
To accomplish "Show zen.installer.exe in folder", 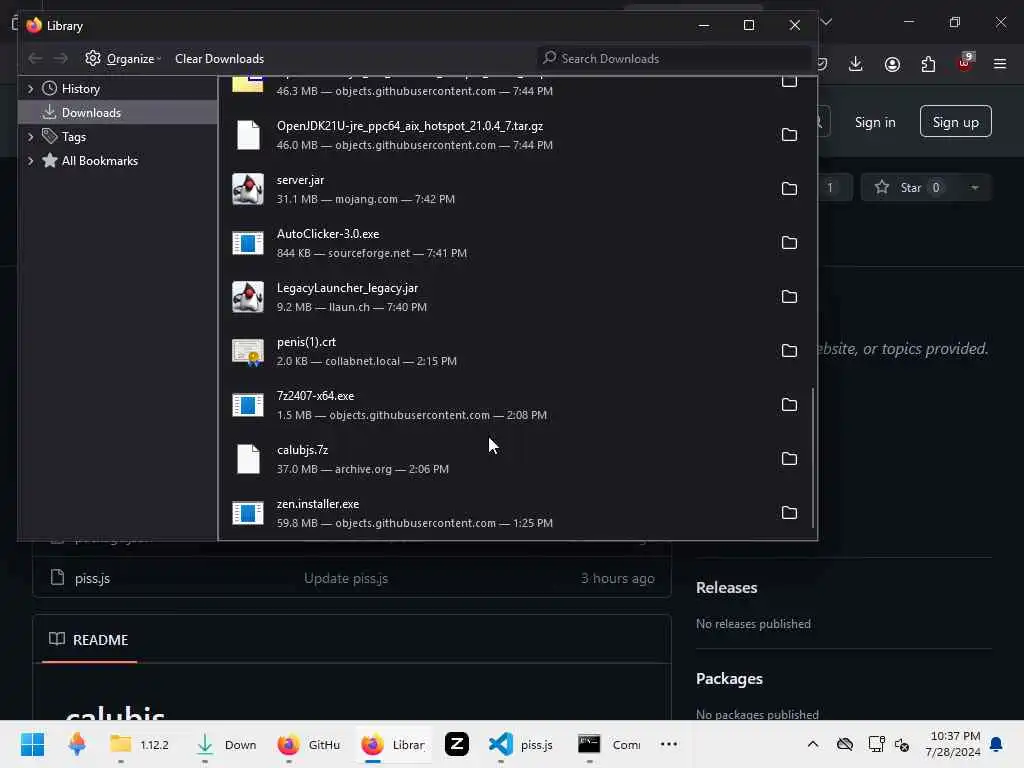I will (789, 513).
